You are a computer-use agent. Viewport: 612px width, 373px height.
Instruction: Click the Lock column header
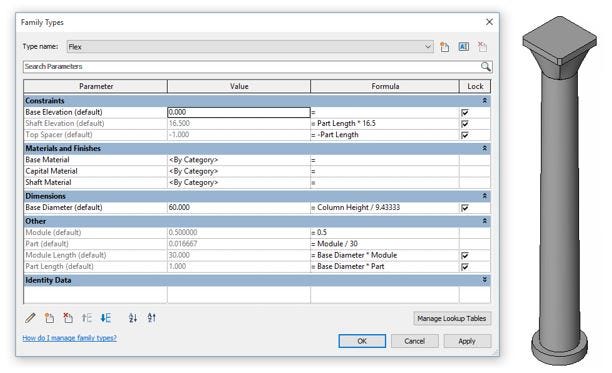click(x=475, y=86)
